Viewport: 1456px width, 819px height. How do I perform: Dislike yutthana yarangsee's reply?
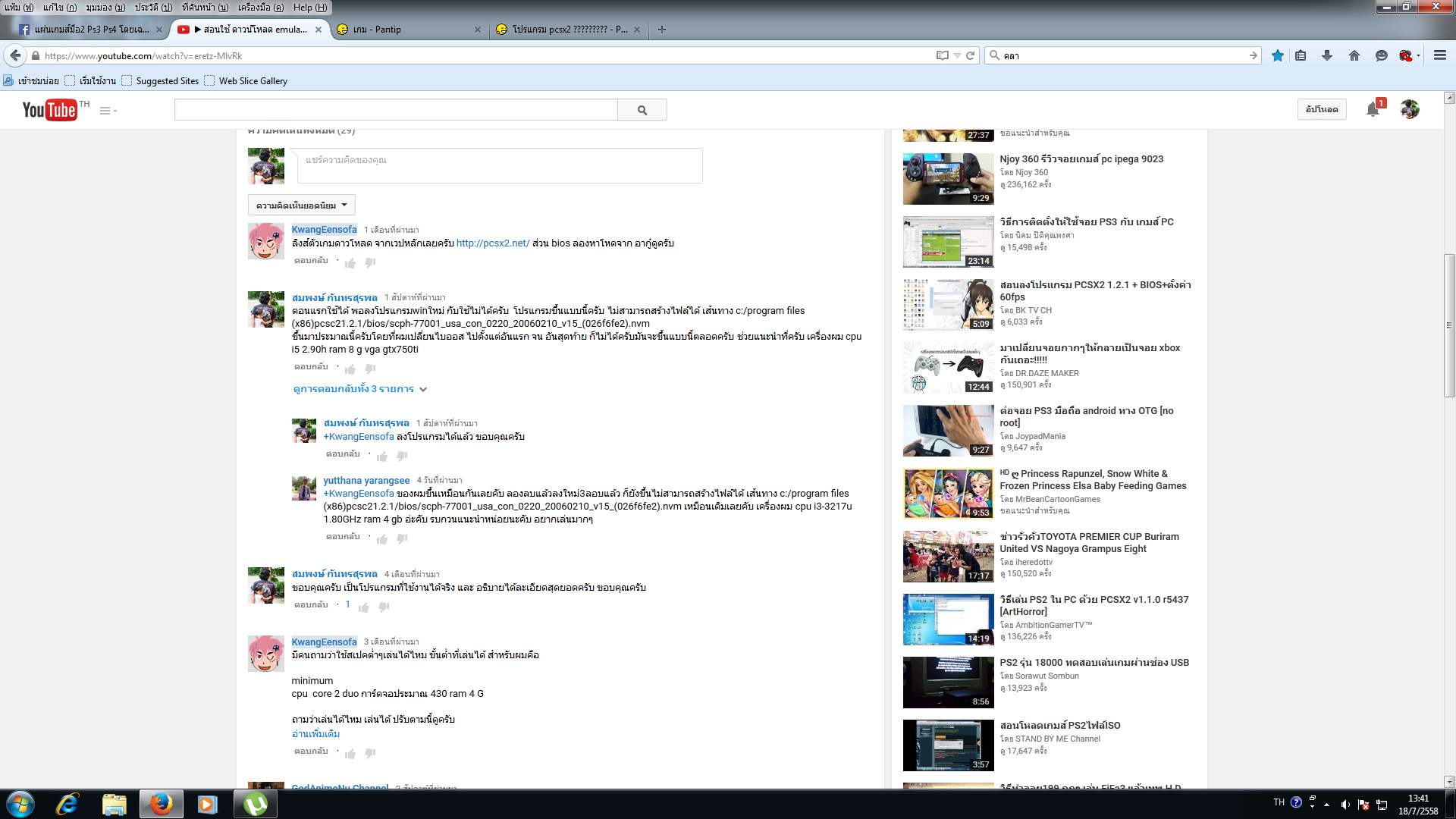click(402, 538)
